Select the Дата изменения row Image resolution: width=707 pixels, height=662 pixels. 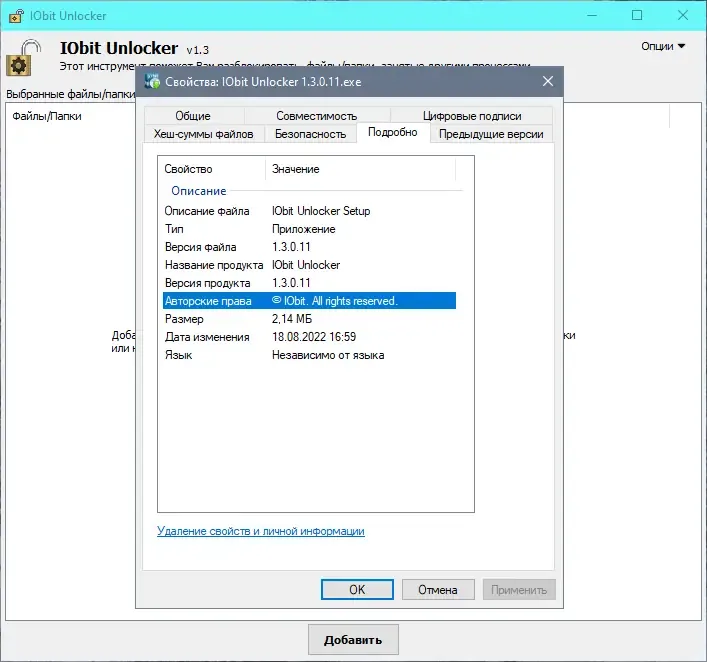[309, 337]
